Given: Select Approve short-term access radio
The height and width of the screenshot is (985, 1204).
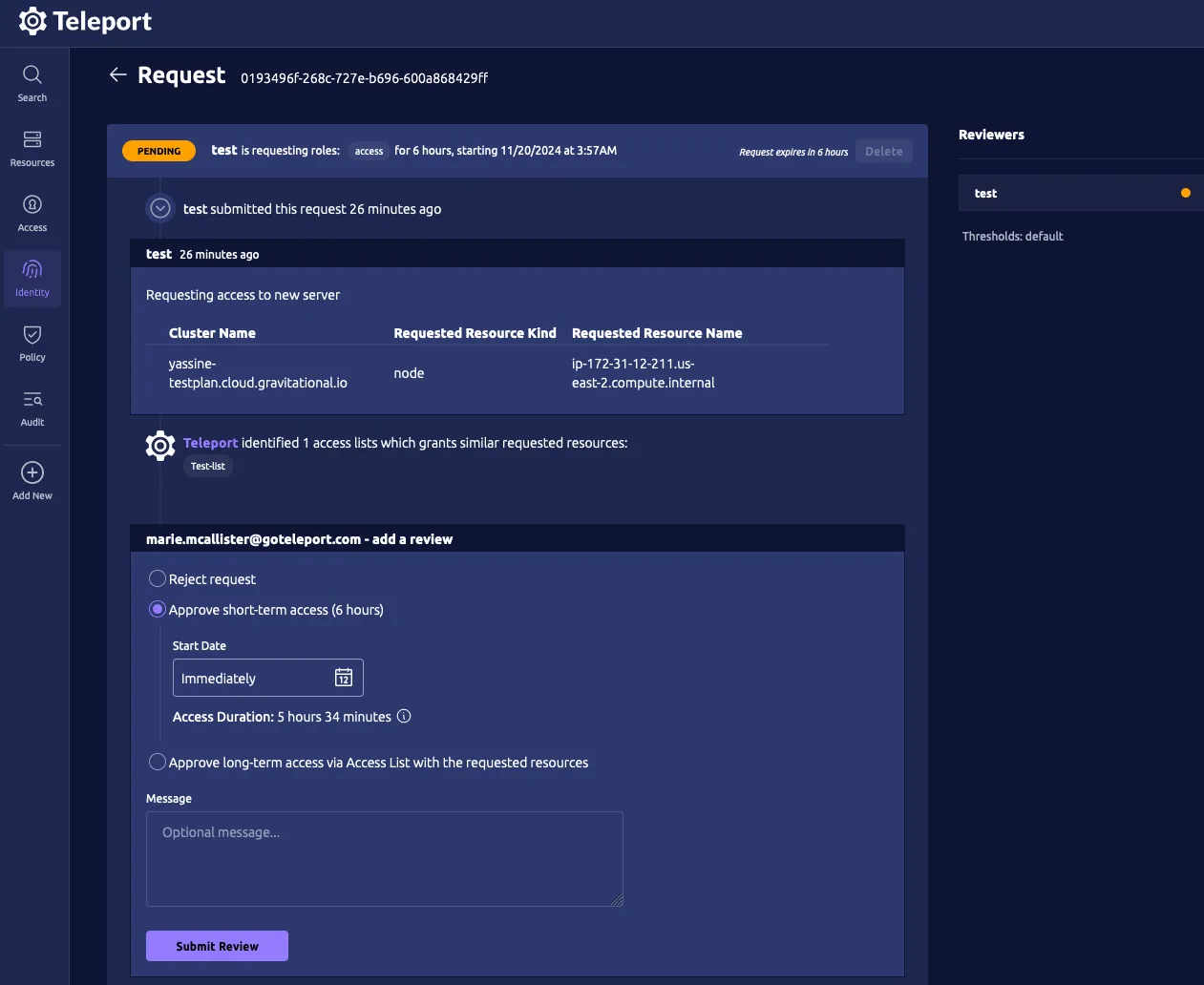Looking at the screenshot, I should pos(158,609).
